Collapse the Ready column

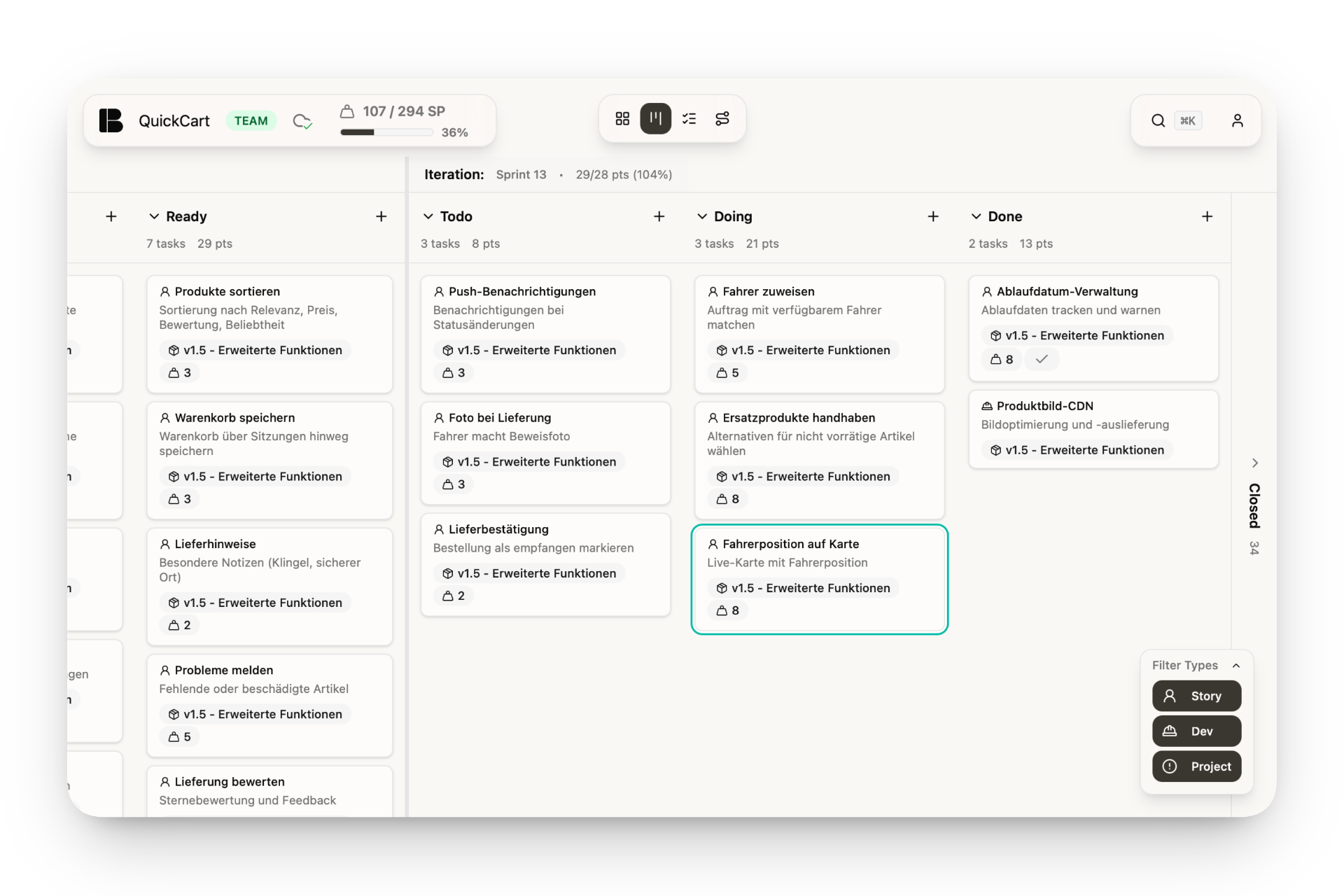pos(156,216)
